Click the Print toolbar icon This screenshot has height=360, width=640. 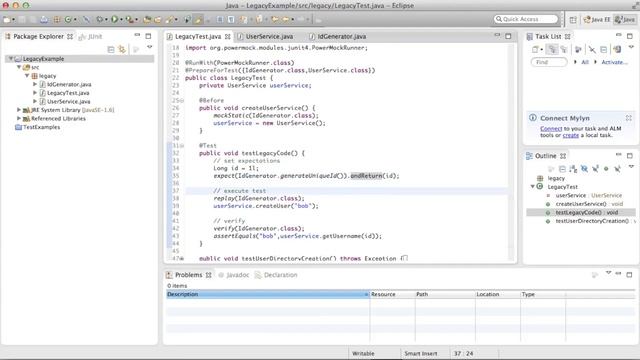[44, 20]
